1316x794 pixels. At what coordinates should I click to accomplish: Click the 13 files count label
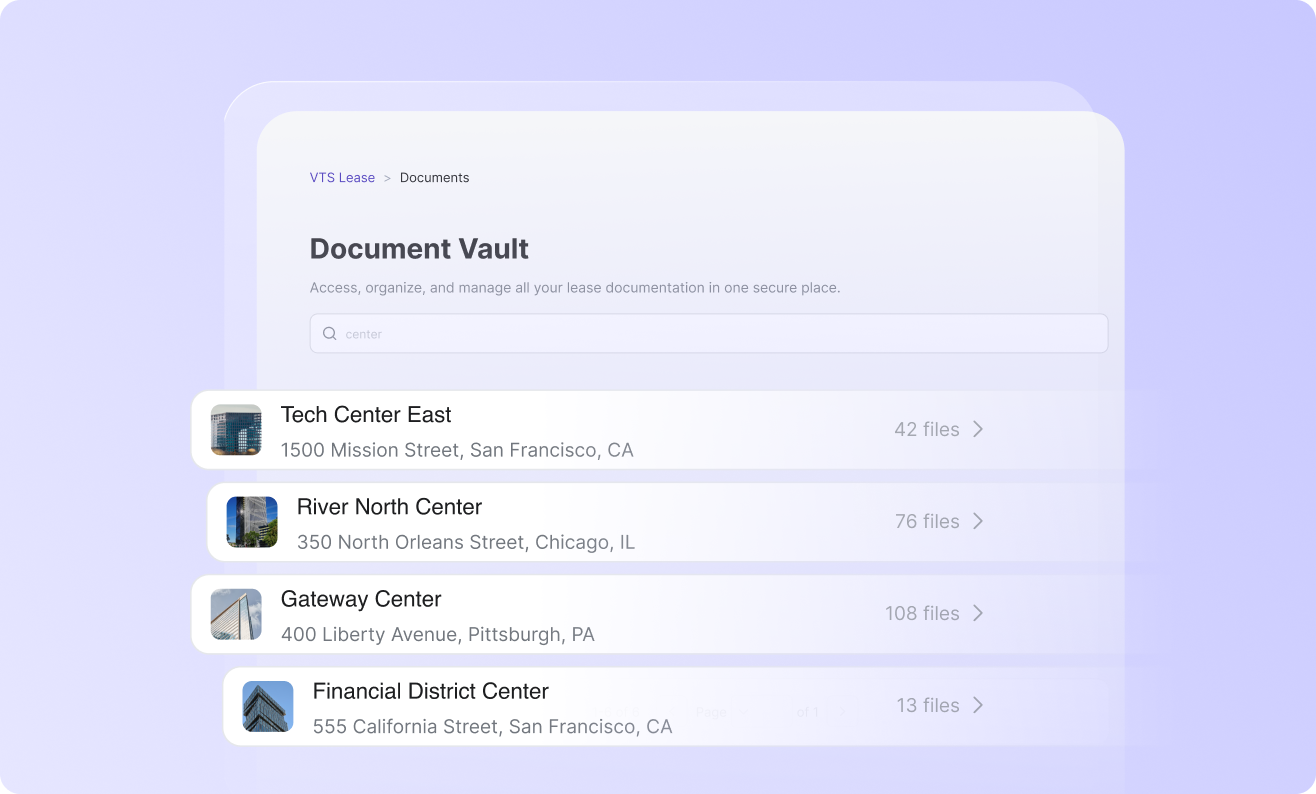(927, 705)
